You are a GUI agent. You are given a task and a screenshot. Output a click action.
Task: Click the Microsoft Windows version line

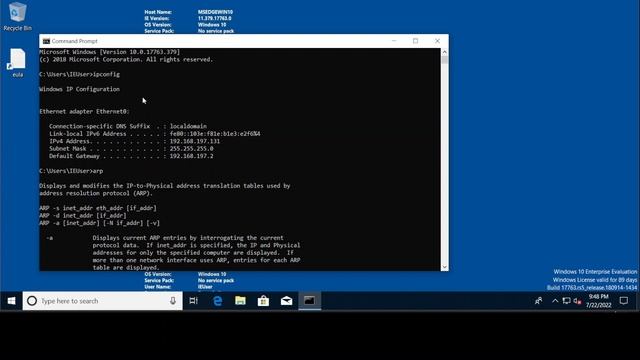click(109, 52)
